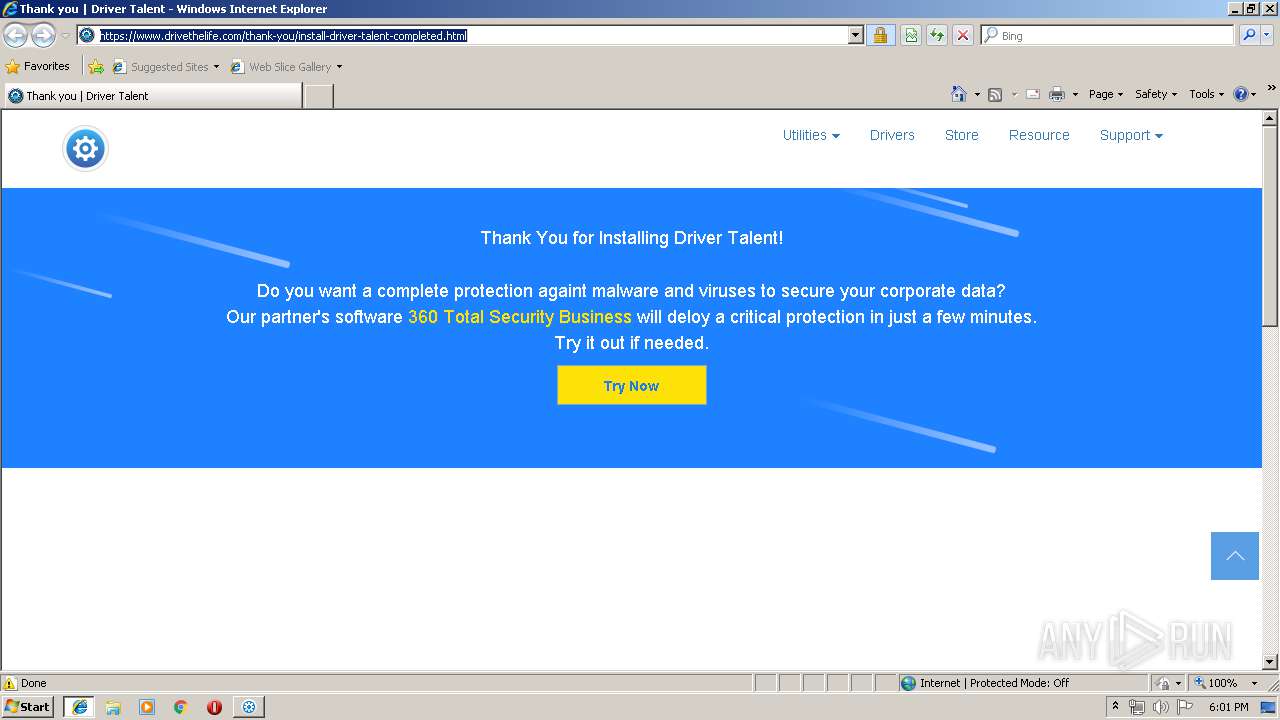The height and width of the screenshot is (720, 1280).
Task: Refresh the page with the green arrows
Action: click(x=937, y=35)
